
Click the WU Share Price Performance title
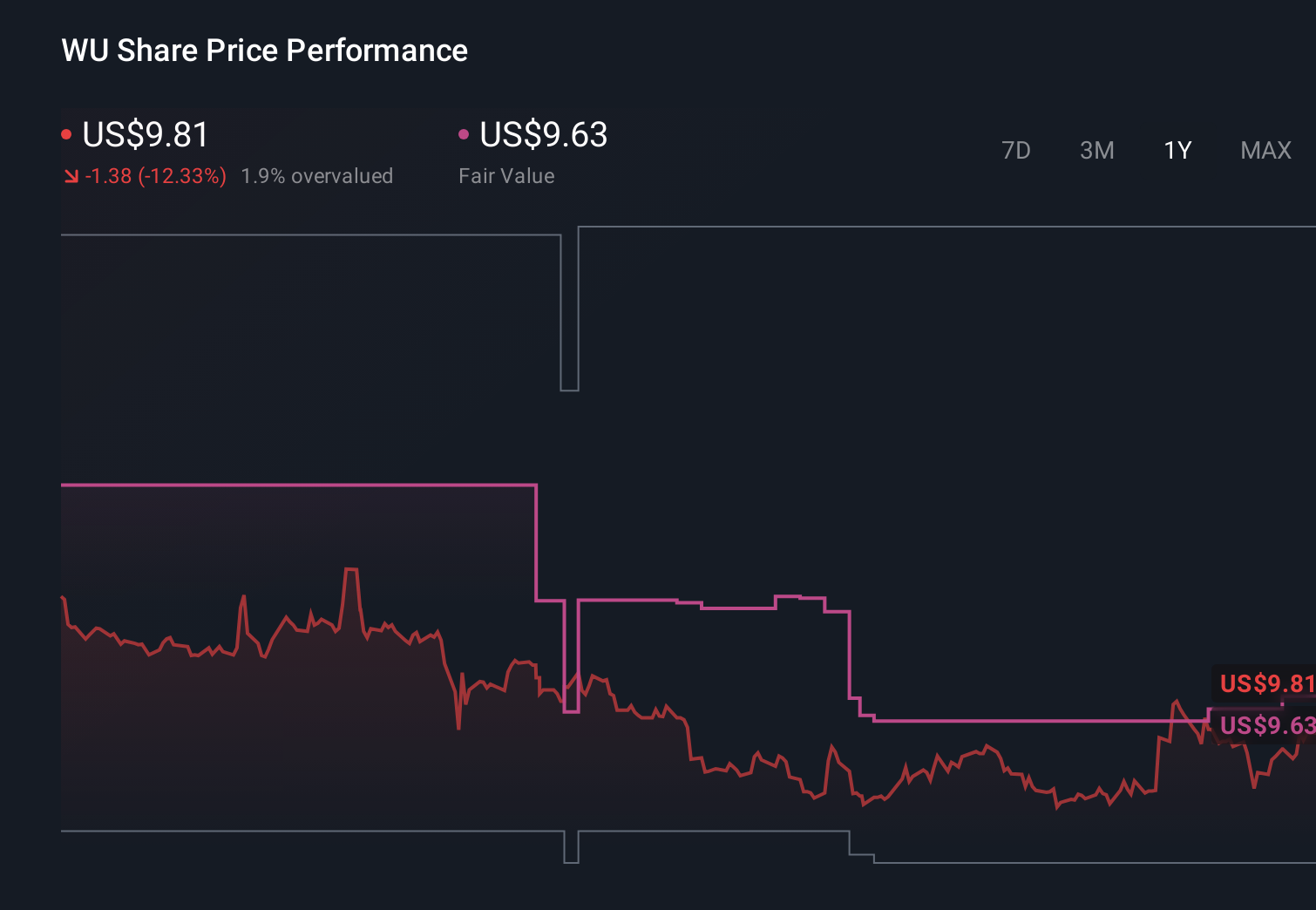(x=263, y=51)
